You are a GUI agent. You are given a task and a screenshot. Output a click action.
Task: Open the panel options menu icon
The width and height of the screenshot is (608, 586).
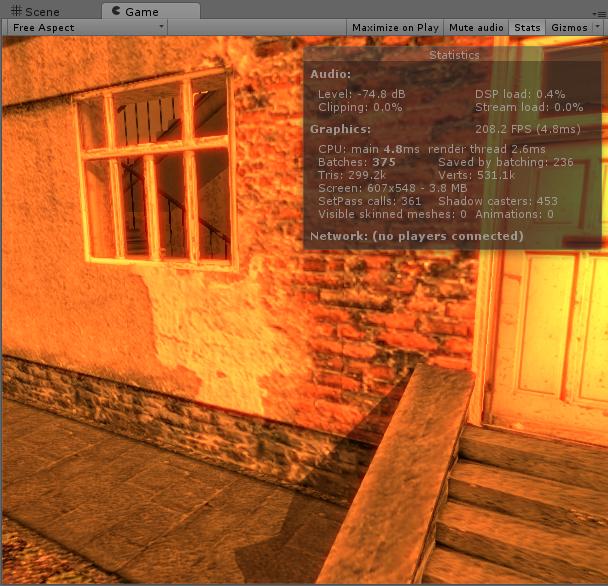pyautogui.click(x=599, y=14)
